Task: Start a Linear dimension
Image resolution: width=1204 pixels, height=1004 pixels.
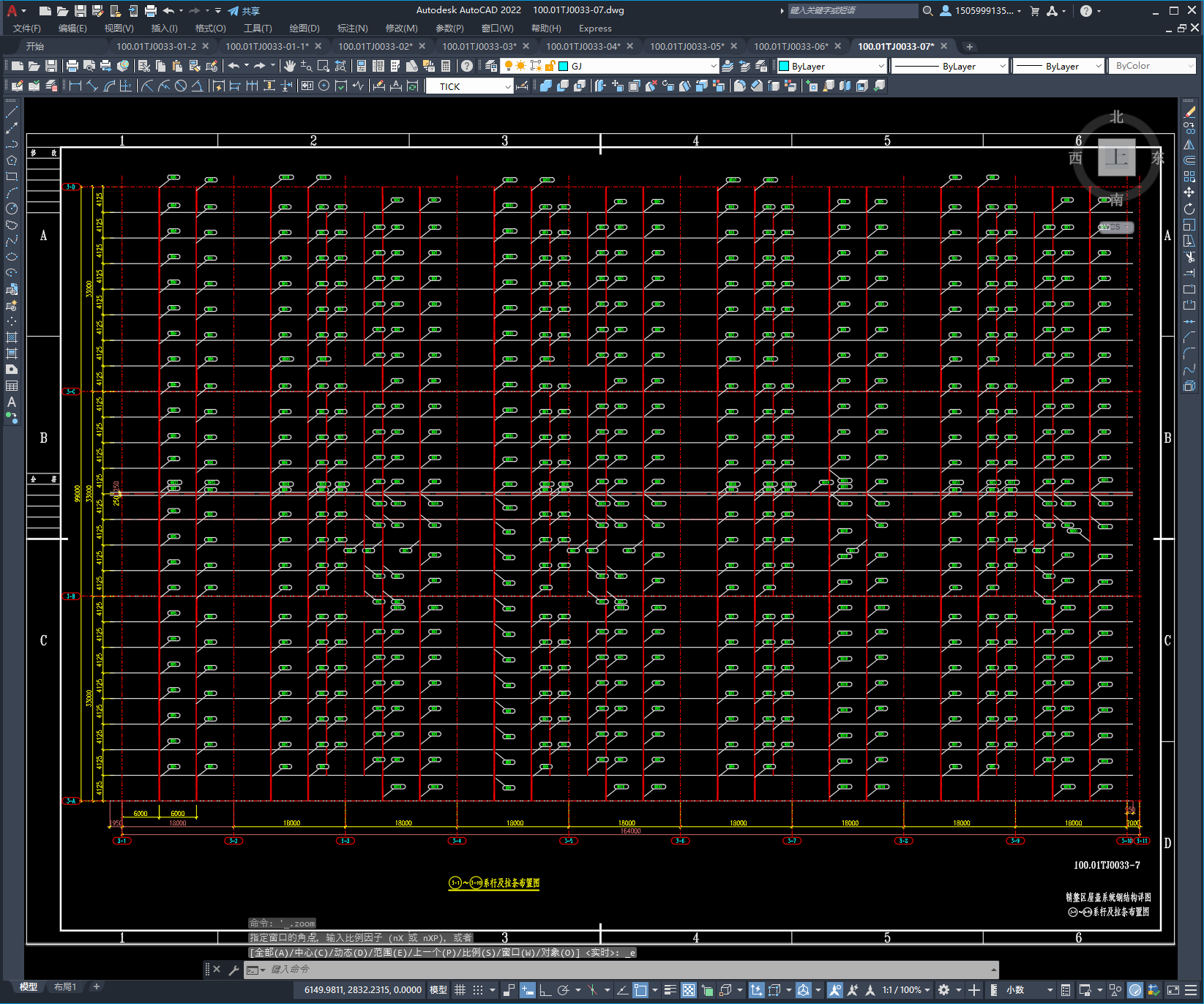Action: pyautogui.click(x=75, y=86)
